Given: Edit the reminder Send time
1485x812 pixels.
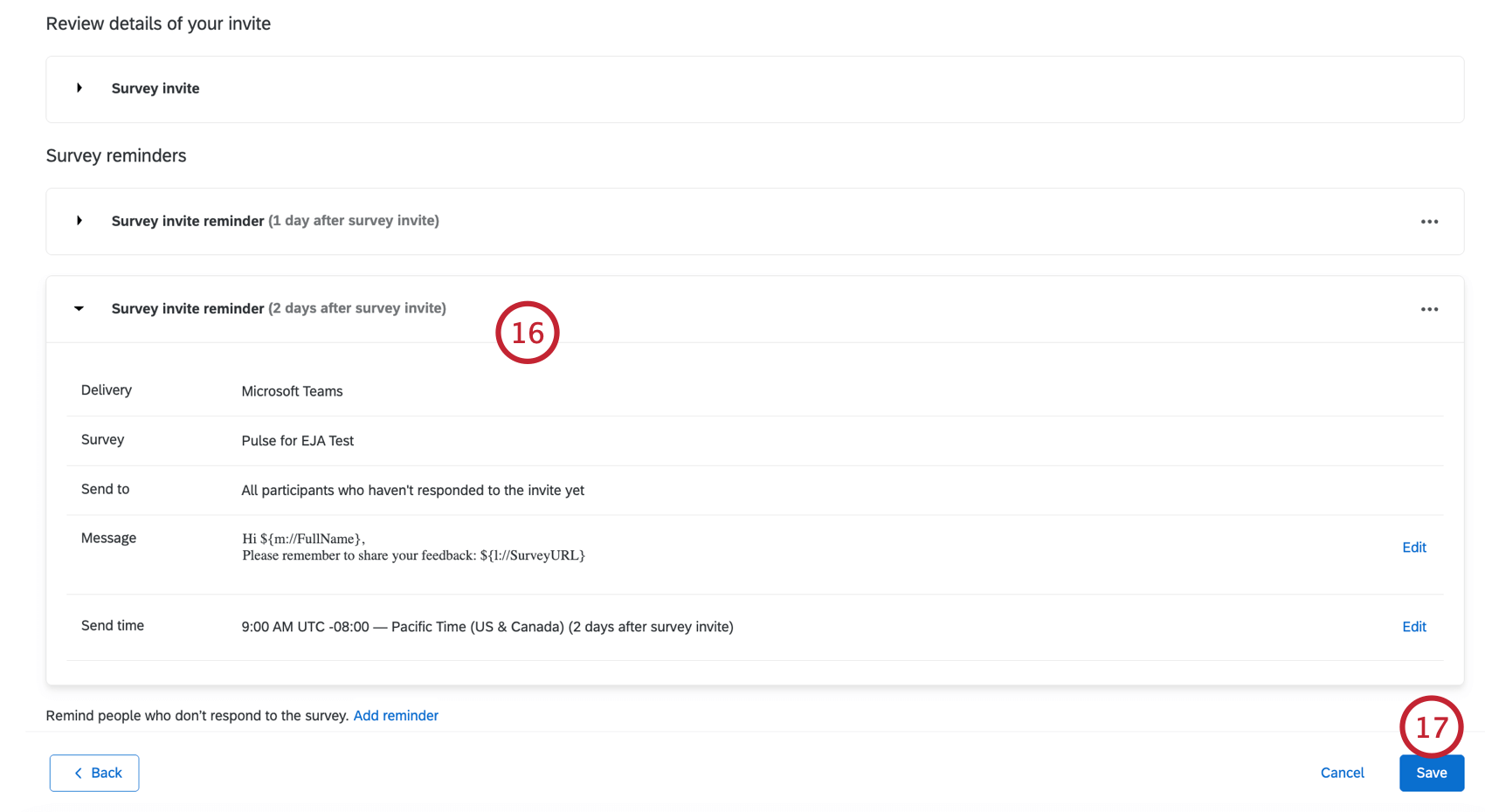Looking at the screenshot, I should coord(1413,627).
